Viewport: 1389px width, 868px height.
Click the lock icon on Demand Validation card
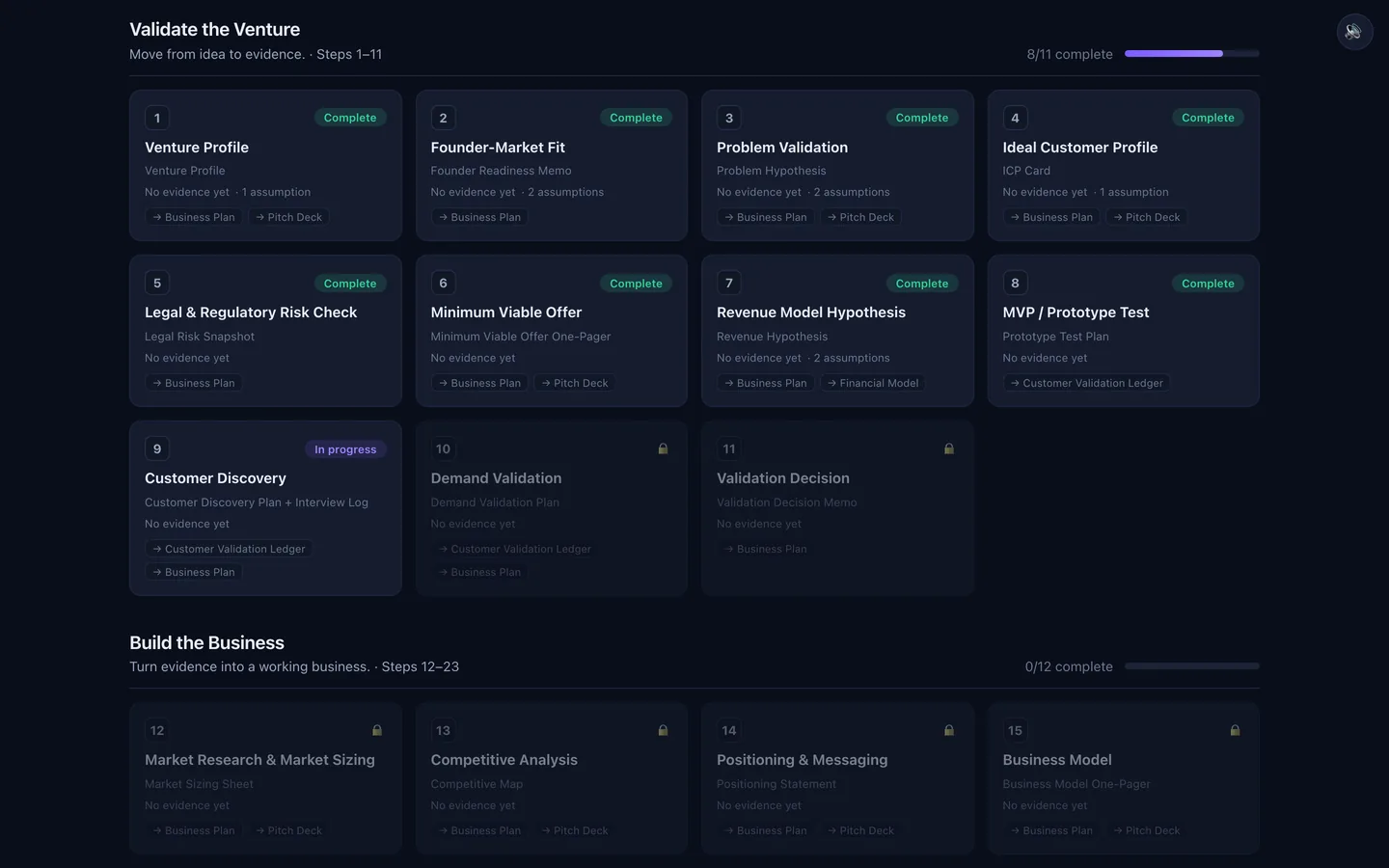click(x=663, y=448)
